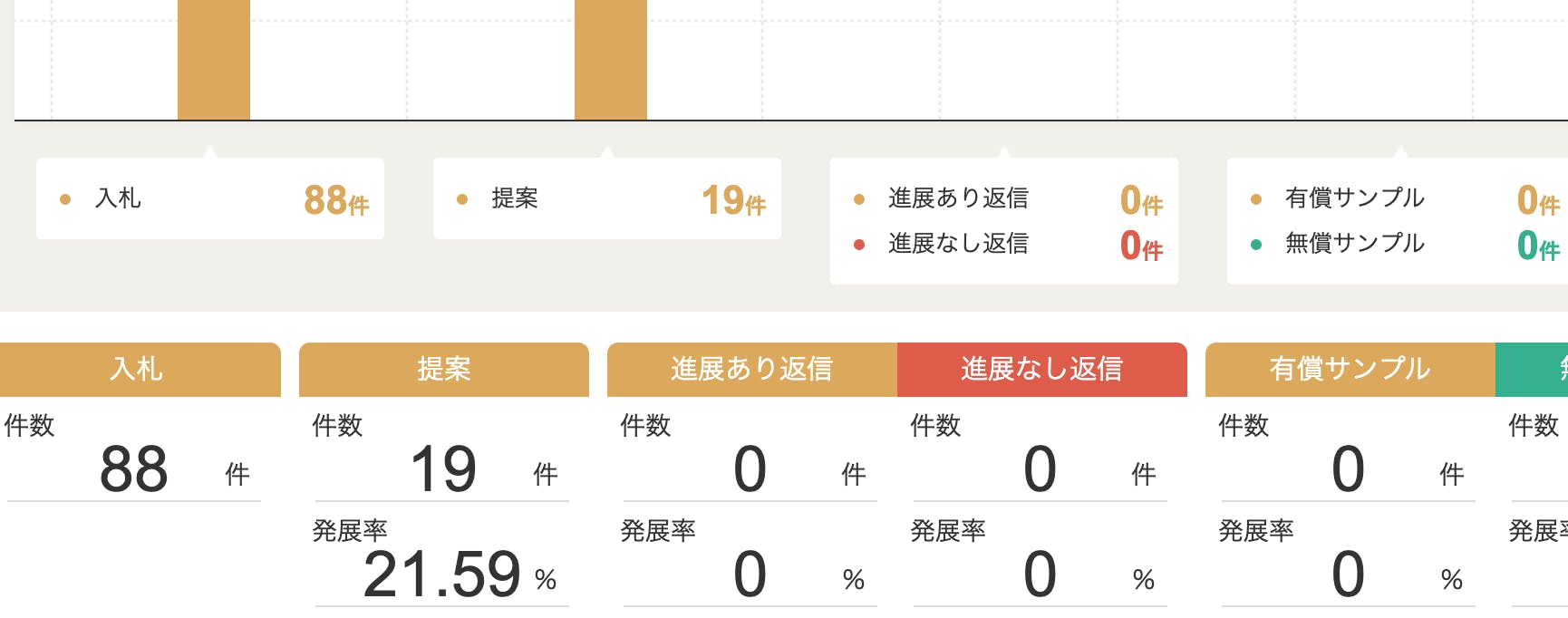Click the 19件 count in 提案 legend card
The height and width of the screenshot is (618, 1568).
(x=733, y=200)
